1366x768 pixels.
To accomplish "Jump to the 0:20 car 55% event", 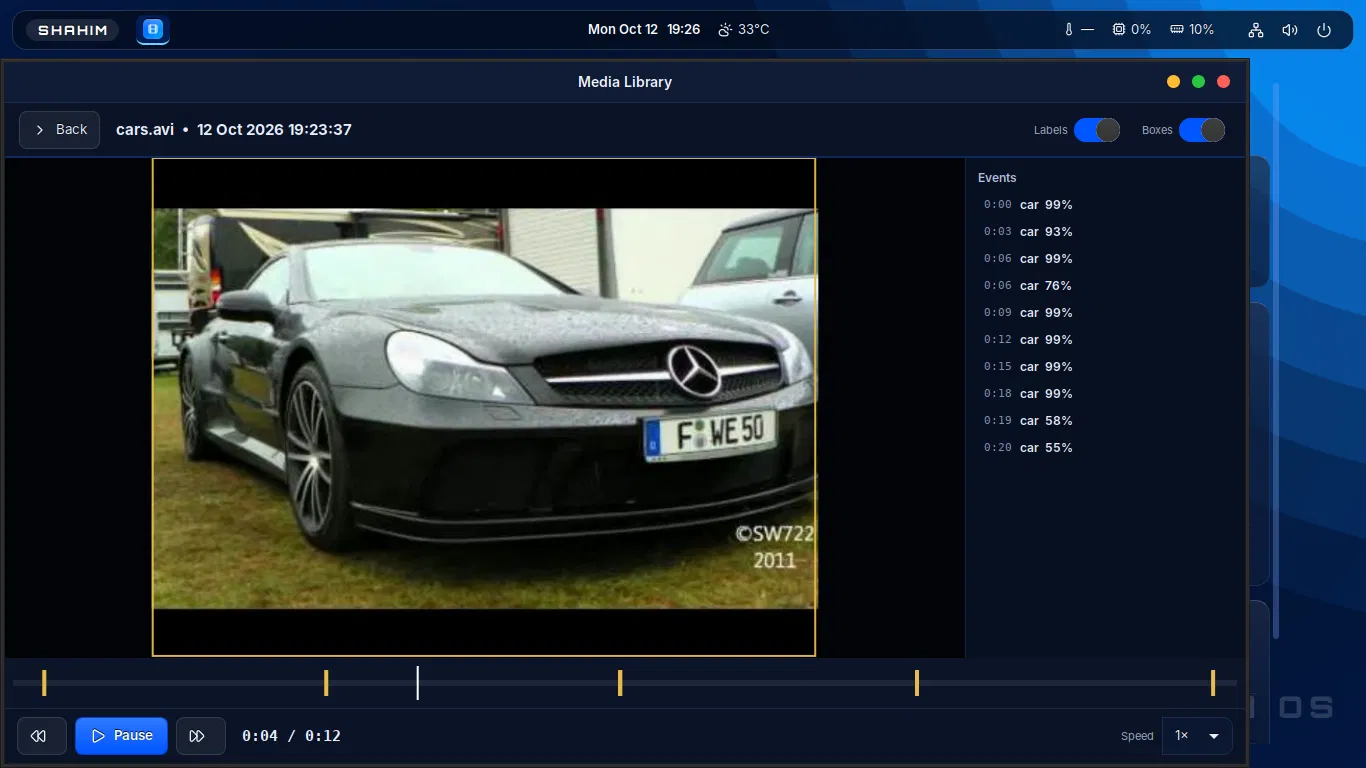I will tap(1028, 448).
